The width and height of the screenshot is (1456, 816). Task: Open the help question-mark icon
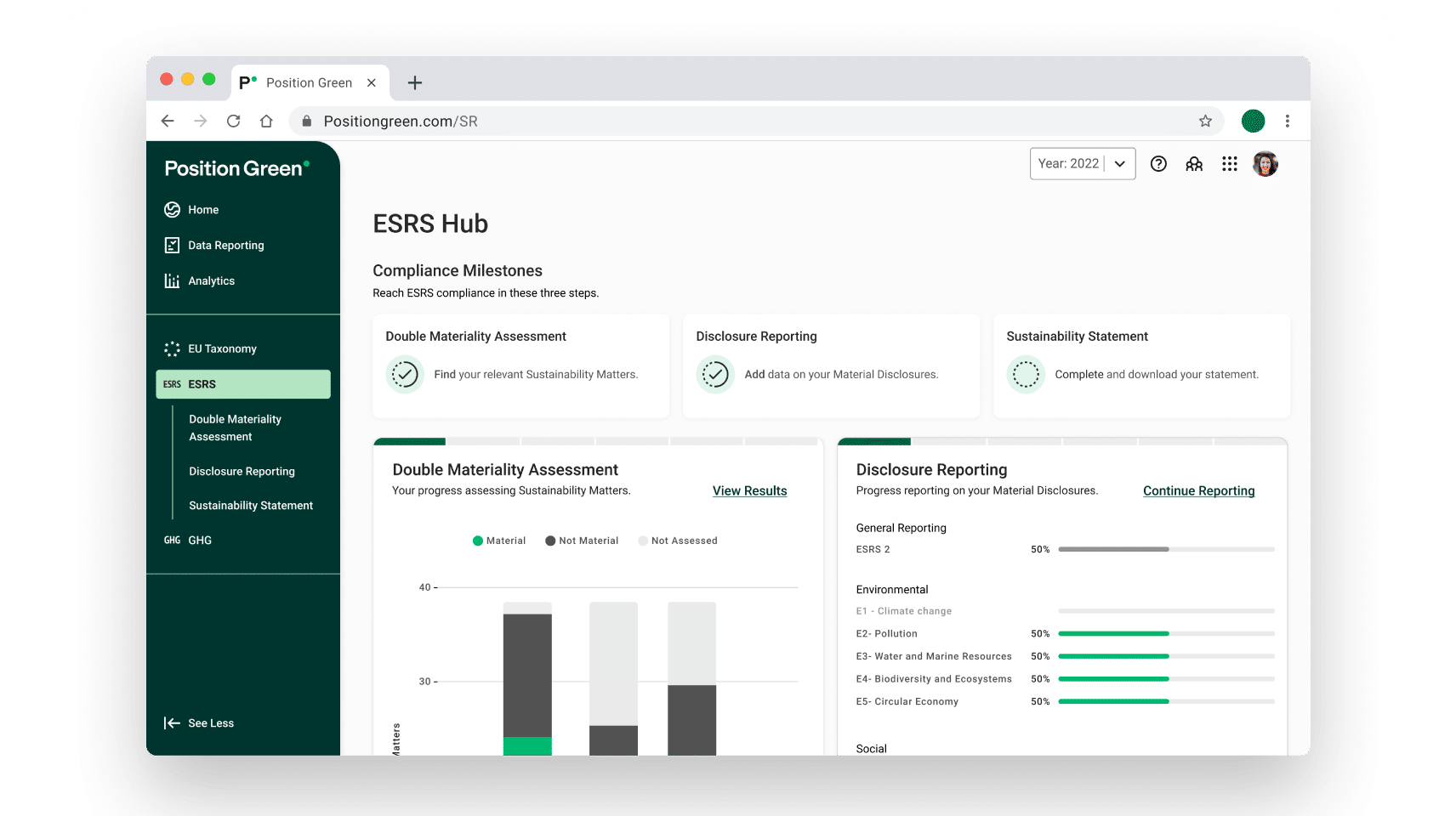click(1158, 163)
